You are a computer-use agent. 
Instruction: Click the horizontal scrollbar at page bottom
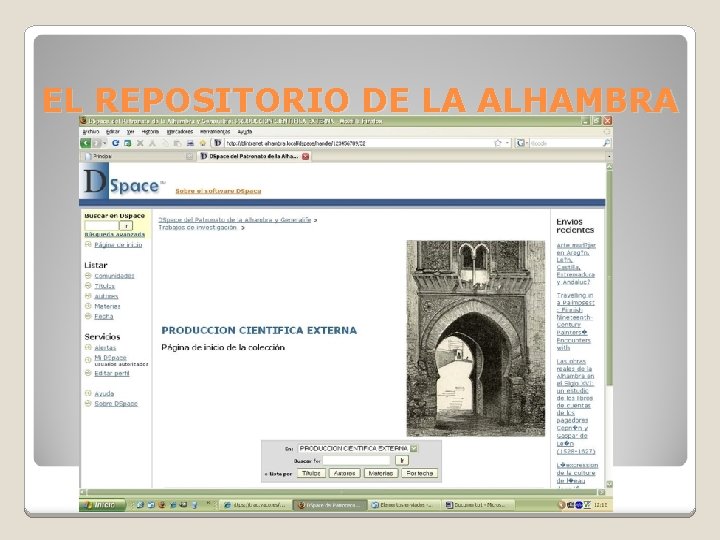[x=343, y=492]
